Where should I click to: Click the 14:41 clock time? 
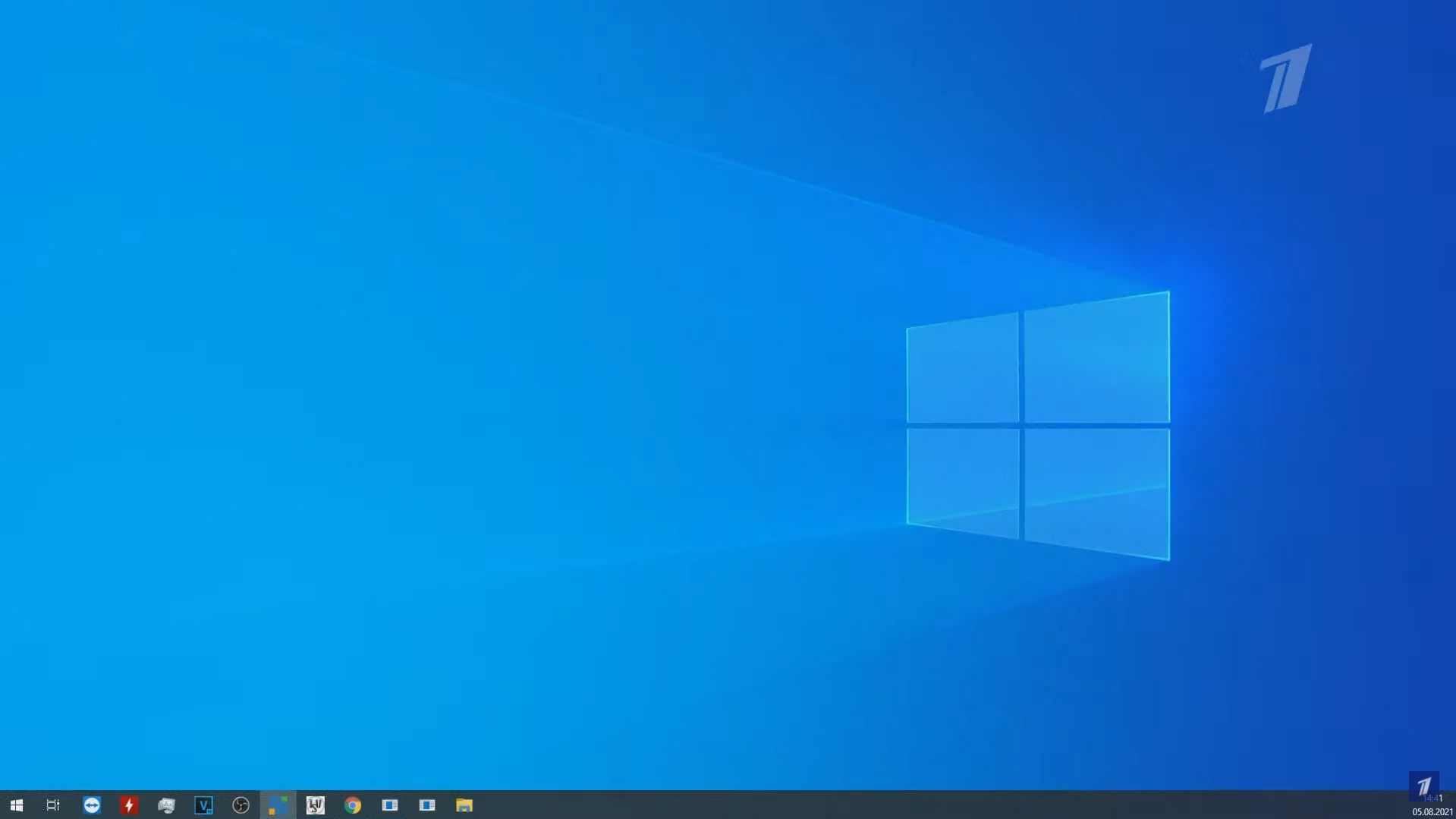click(1433, 799)
